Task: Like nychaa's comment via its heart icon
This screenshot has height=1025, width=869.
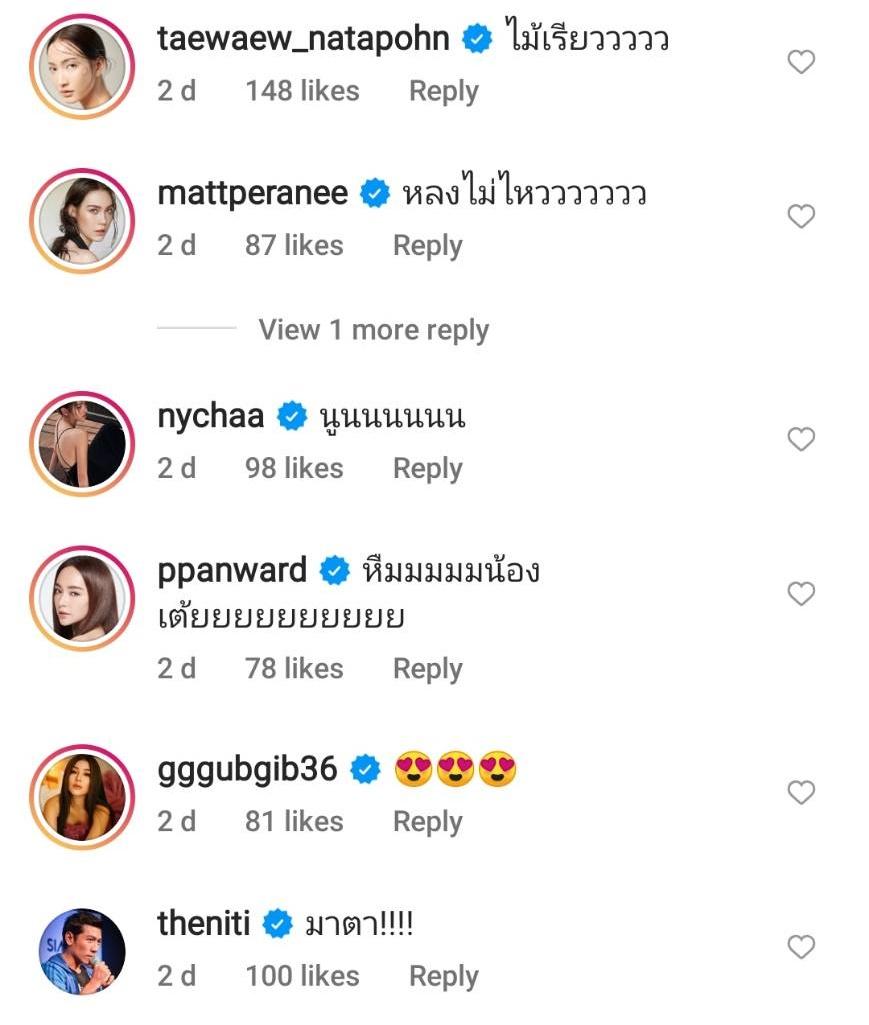Action: [x=801, y=439]
